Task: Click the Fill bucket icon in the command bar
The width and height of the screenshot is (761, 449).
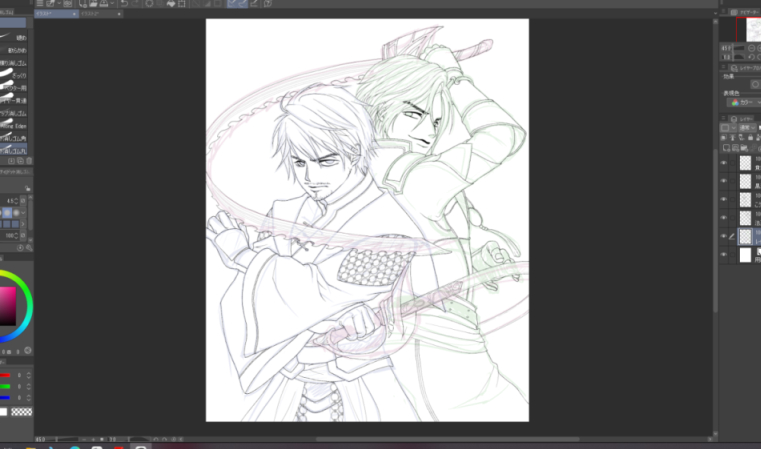Action: click(x=171, y=3)
